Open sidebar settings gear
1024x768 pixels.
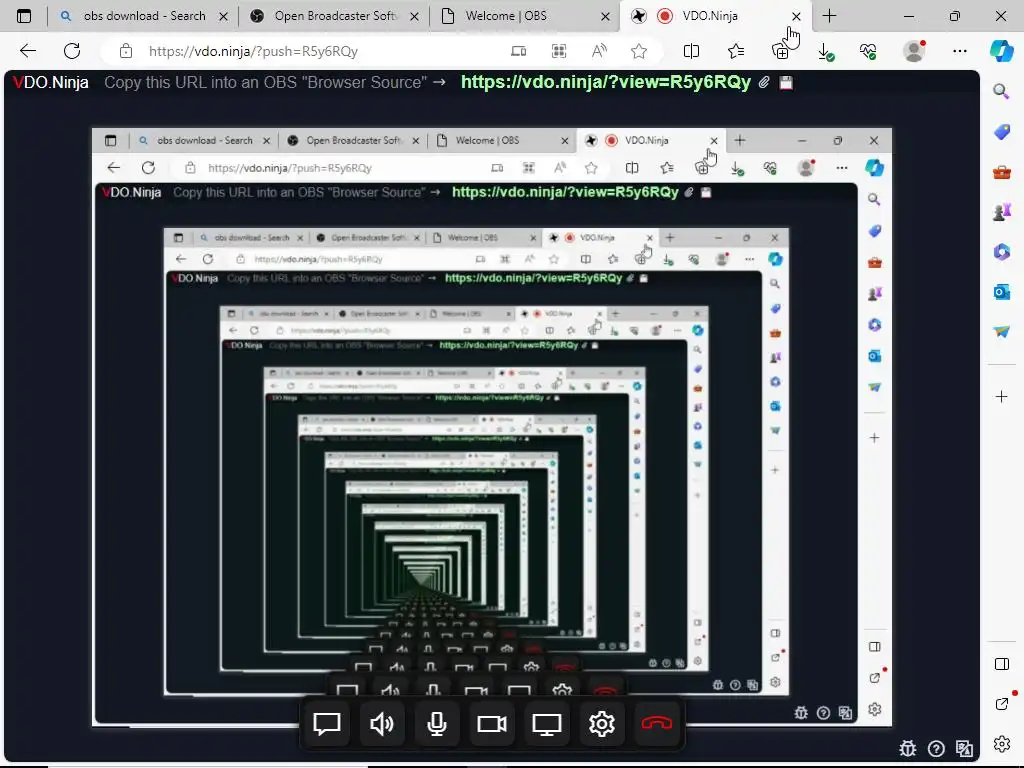coord(1001,743)
